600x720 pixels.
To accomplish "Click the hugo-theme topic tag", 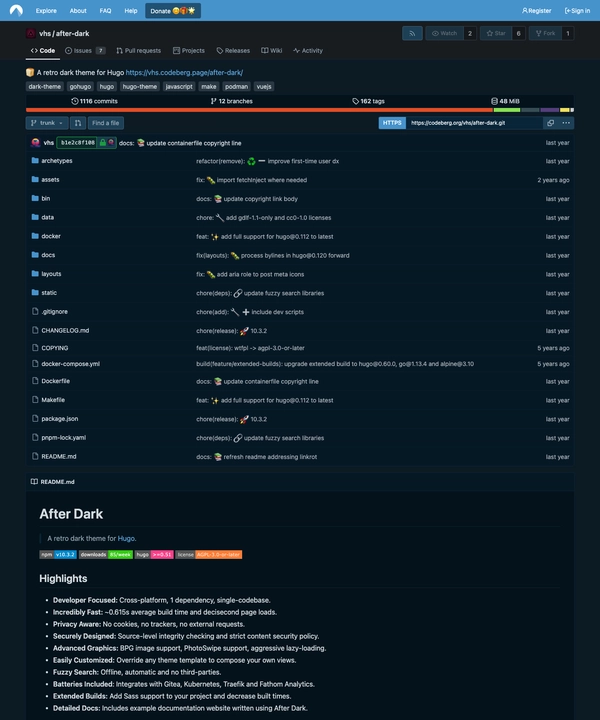I will [140, 86].
